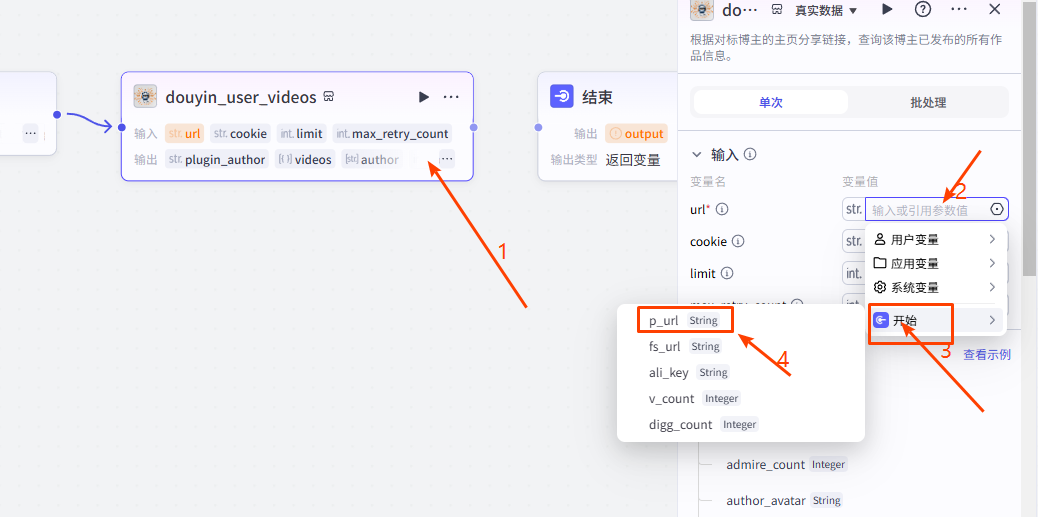Click the max_retry_count tag in node
Viewport: 1038px width, 517px height.
click(392, 134)
